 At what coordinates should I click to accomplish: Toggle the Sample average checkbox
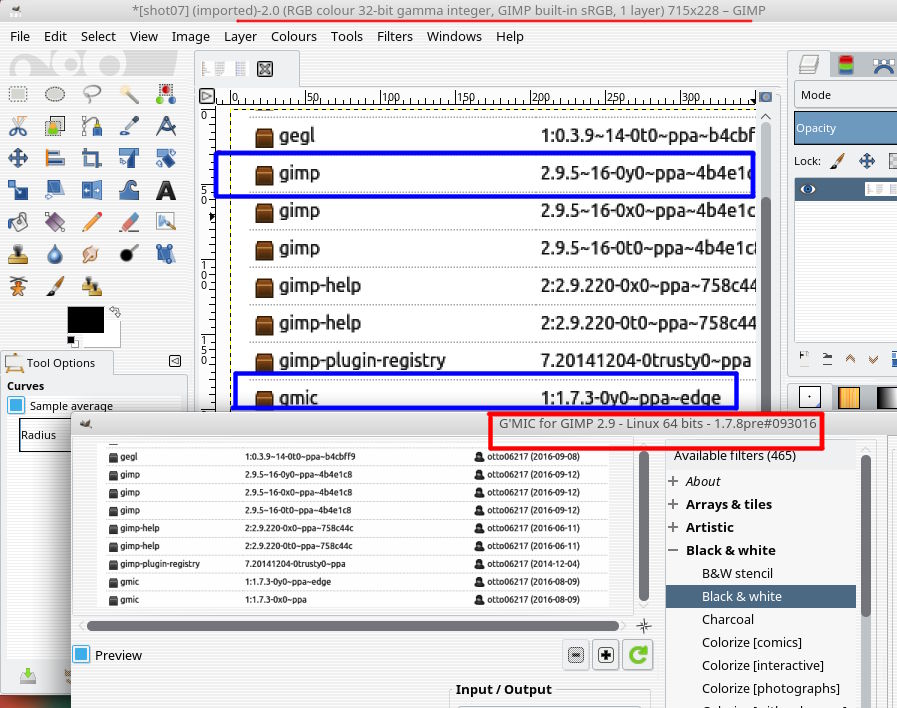(16, 405)
